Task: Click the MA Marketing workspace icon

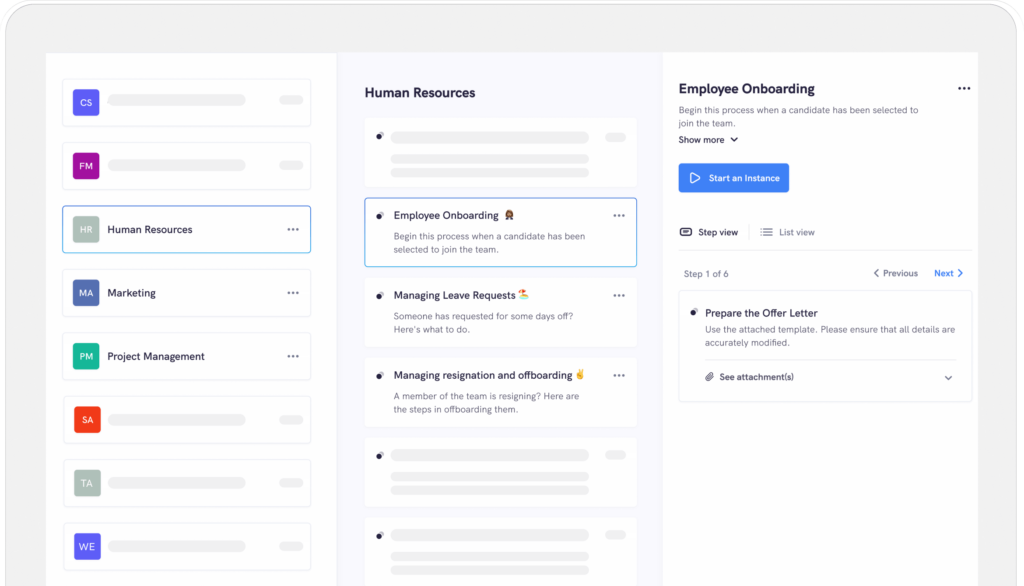Action: 85,292
